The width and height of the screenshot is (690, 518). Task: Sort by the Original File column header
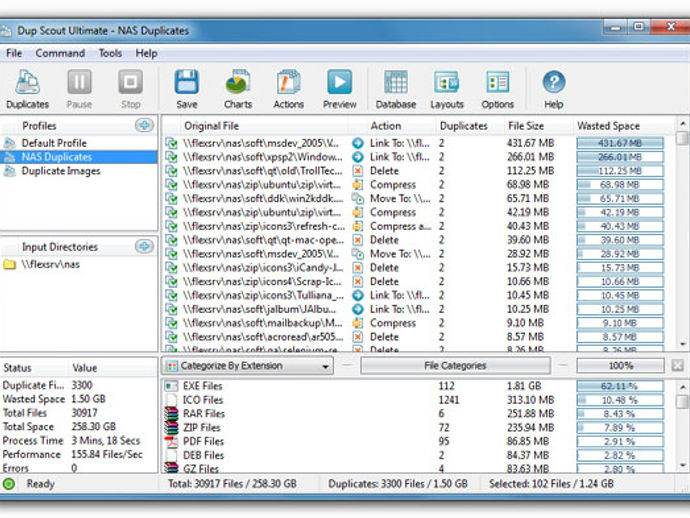click(x=211, y=126)
